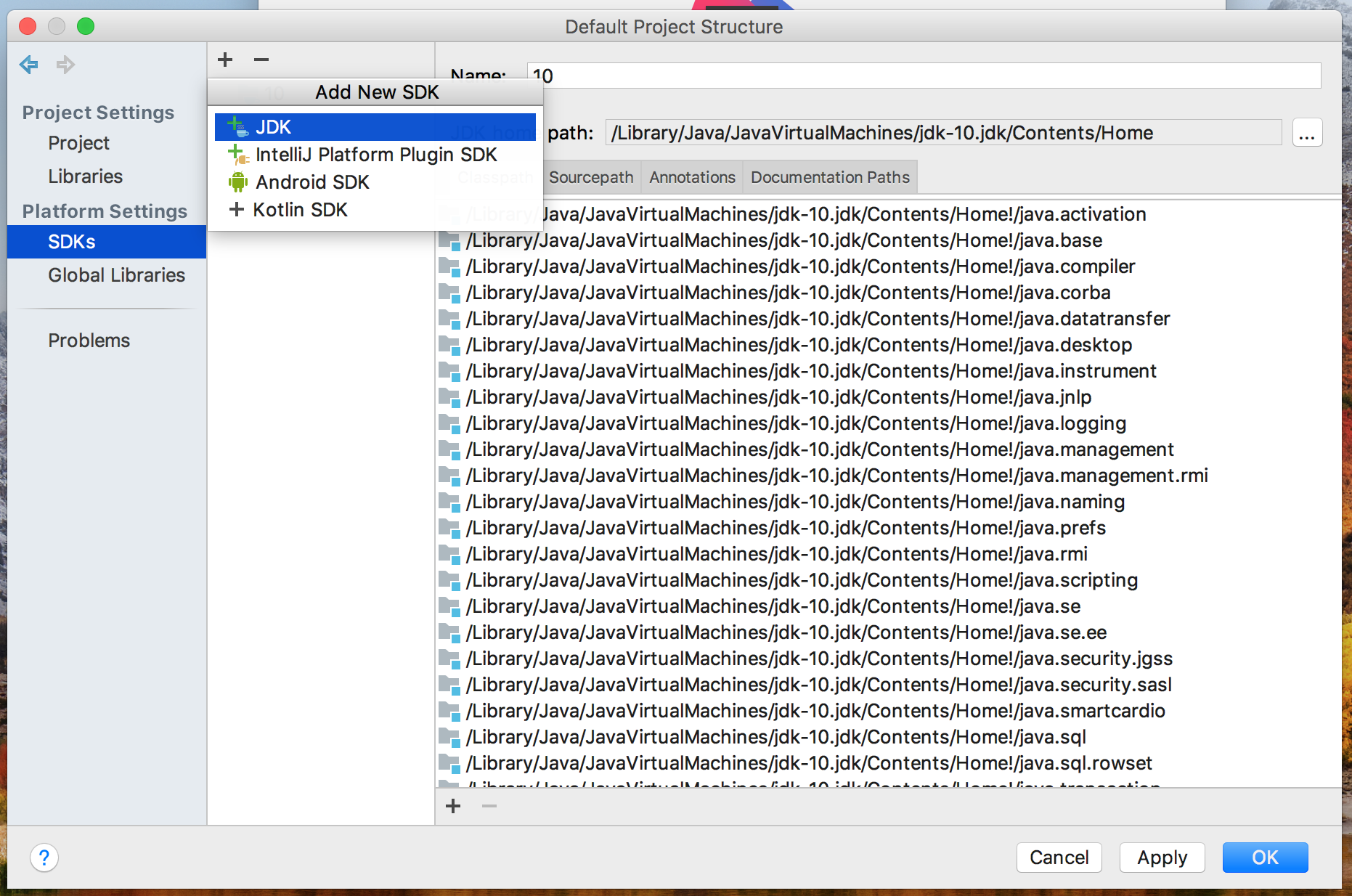Click folder icon of java.corba entry
1352x896 pixels.
click(x=449, y=293)
